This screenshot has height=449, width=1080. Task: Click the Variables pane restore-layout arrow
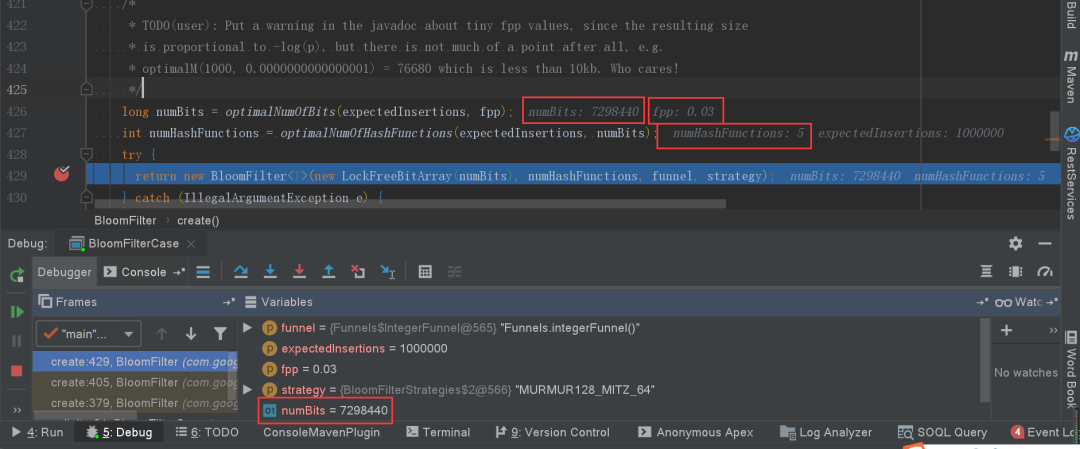click(983, 302)
